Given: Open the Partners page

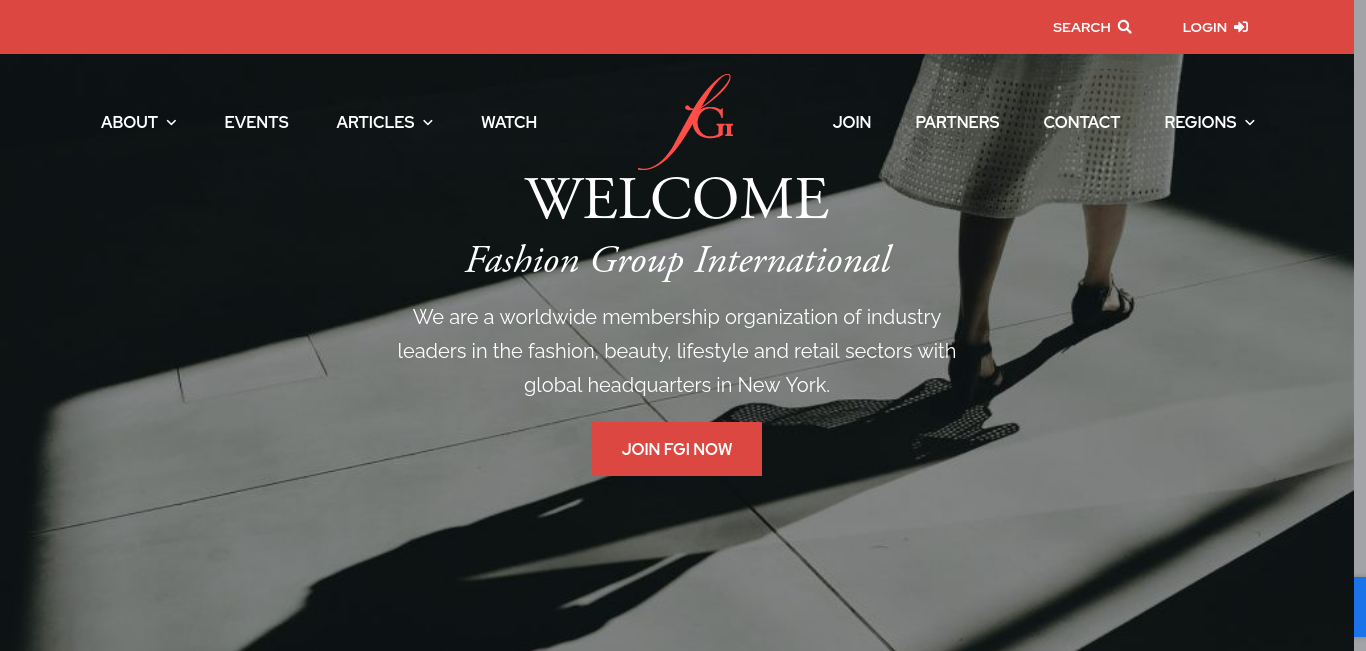Looking at the screenshot, I should coord(957,122).
